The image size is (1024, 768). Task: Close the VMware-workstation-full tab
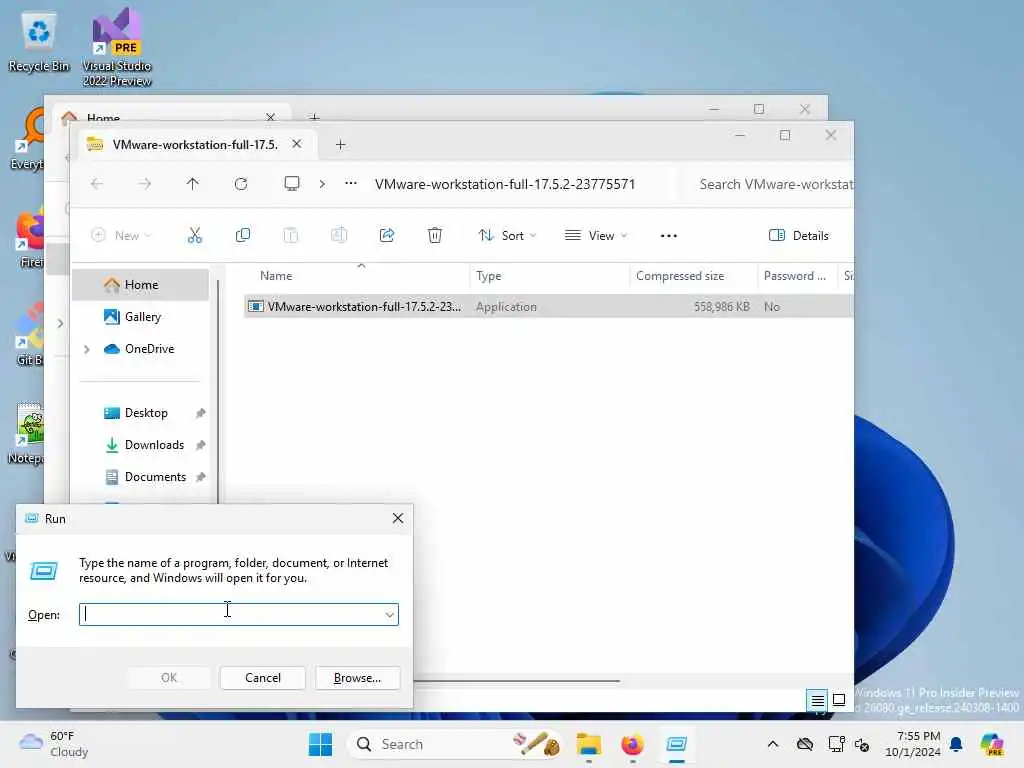click(296, 144)
